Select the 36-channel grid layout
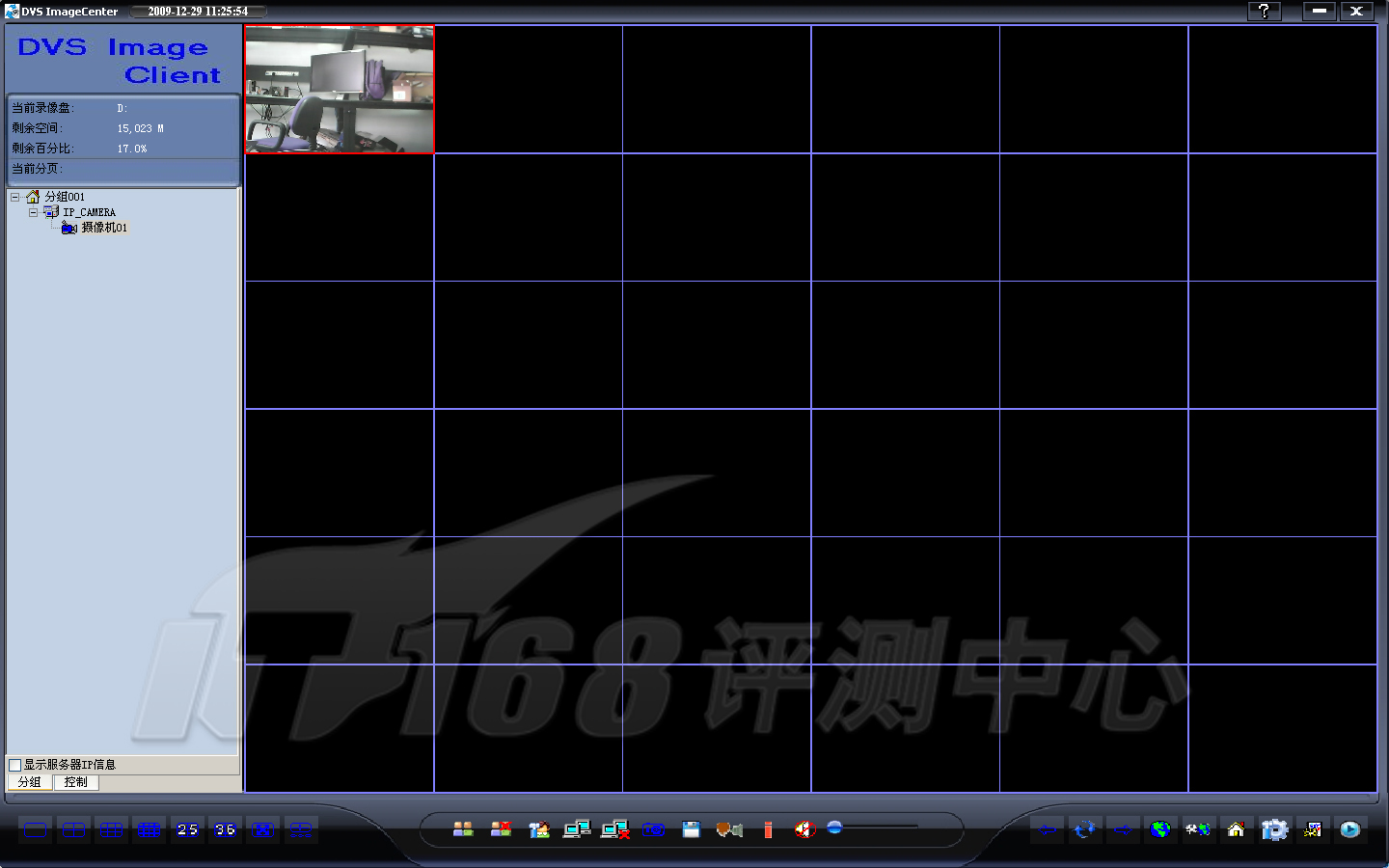The width and height of the screenshot is (1389, 868). click(x=225, y=829)
